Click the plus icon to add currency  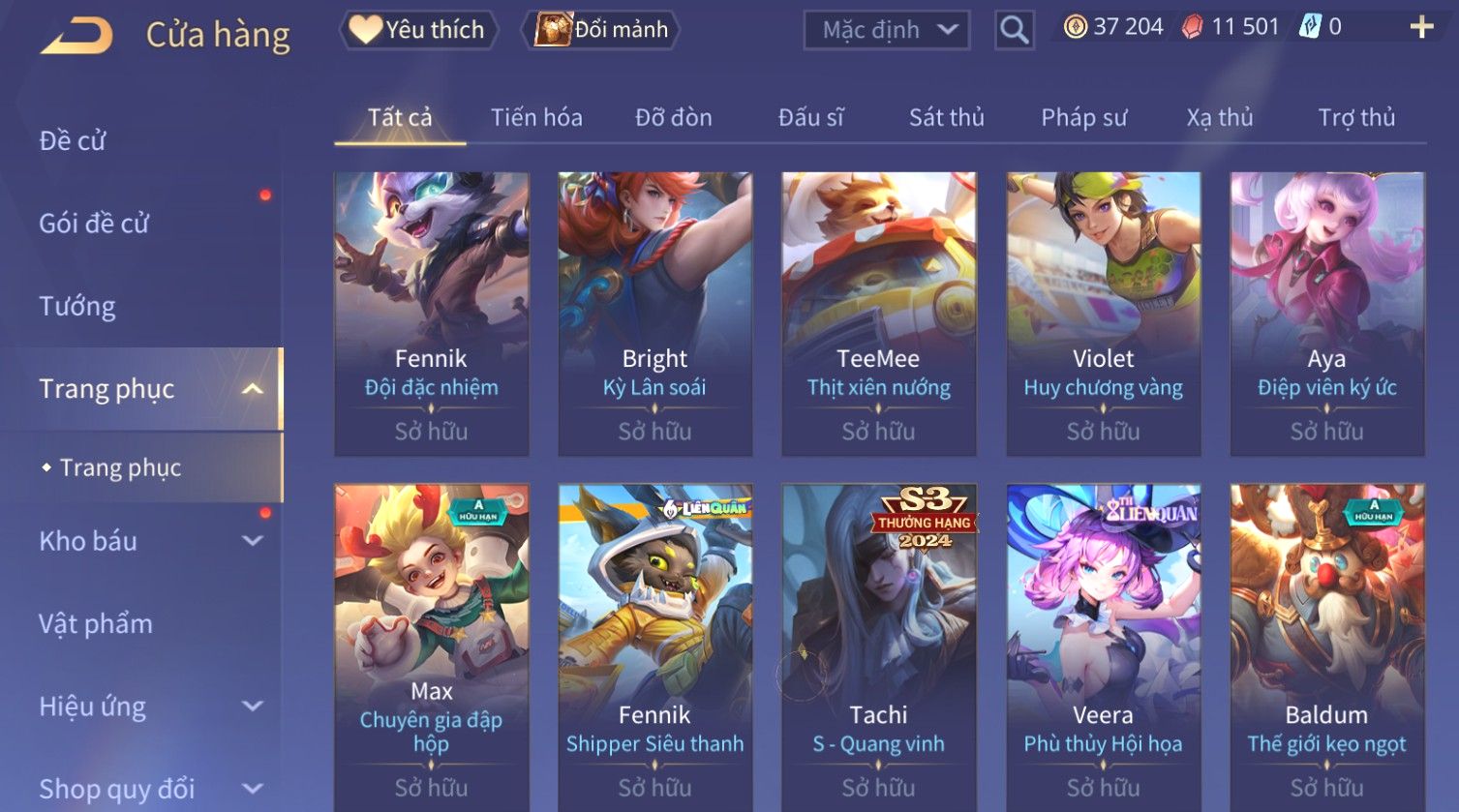click(x=1421, y=27)
